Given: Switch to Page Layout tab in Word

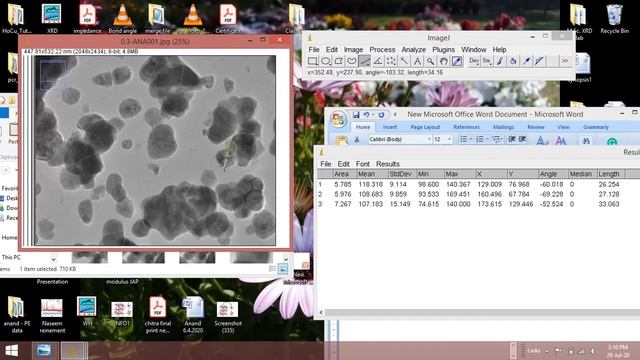Looking at the screenshot, I should click(x=425, y=127).
